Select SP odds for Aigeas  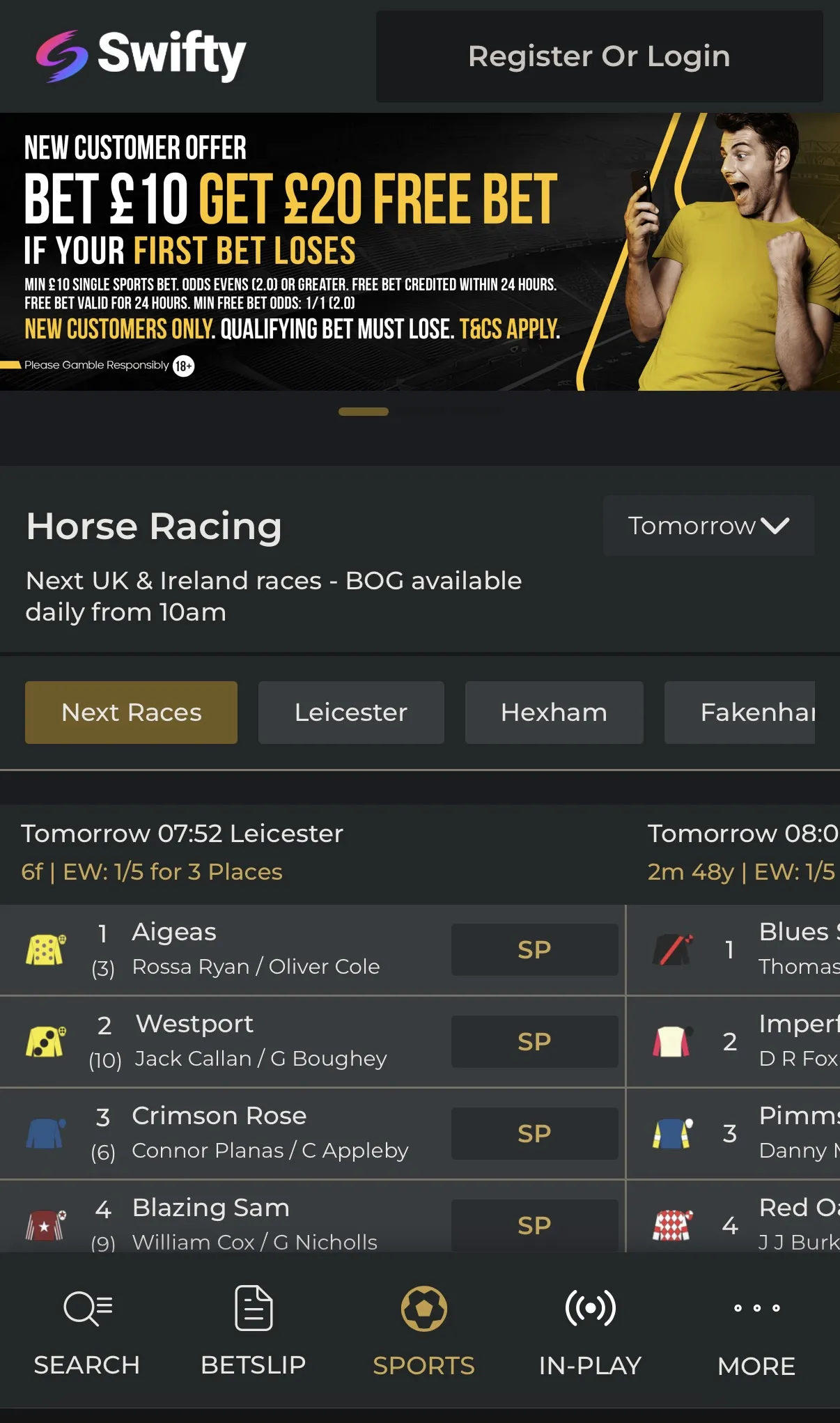(534, 949)
